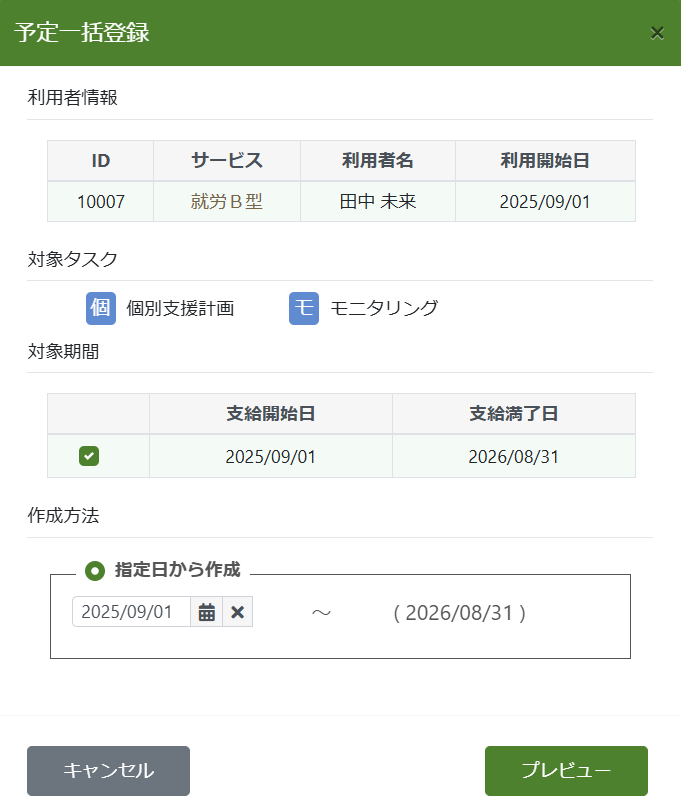
Task: Select the 指定日から作成 radio button
Action: tap(95, 570)
